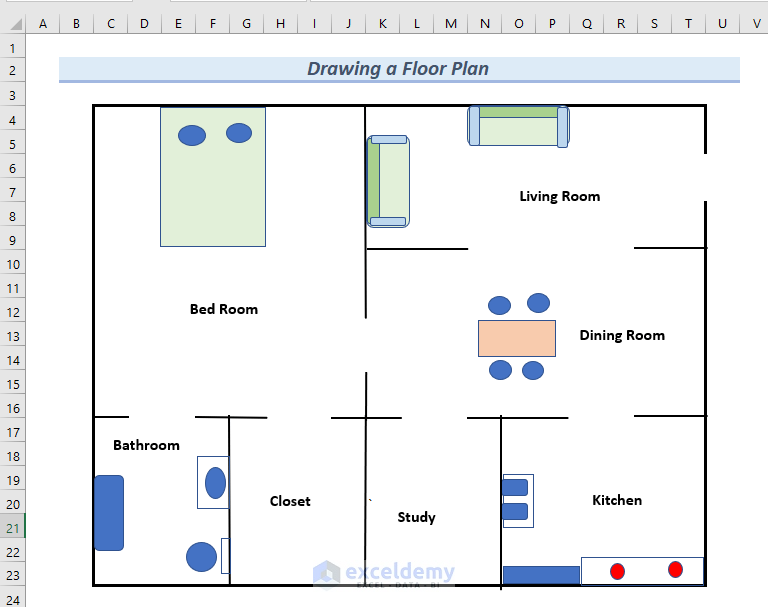Select row 1 header
768x607 pixels.
[13, 48]
